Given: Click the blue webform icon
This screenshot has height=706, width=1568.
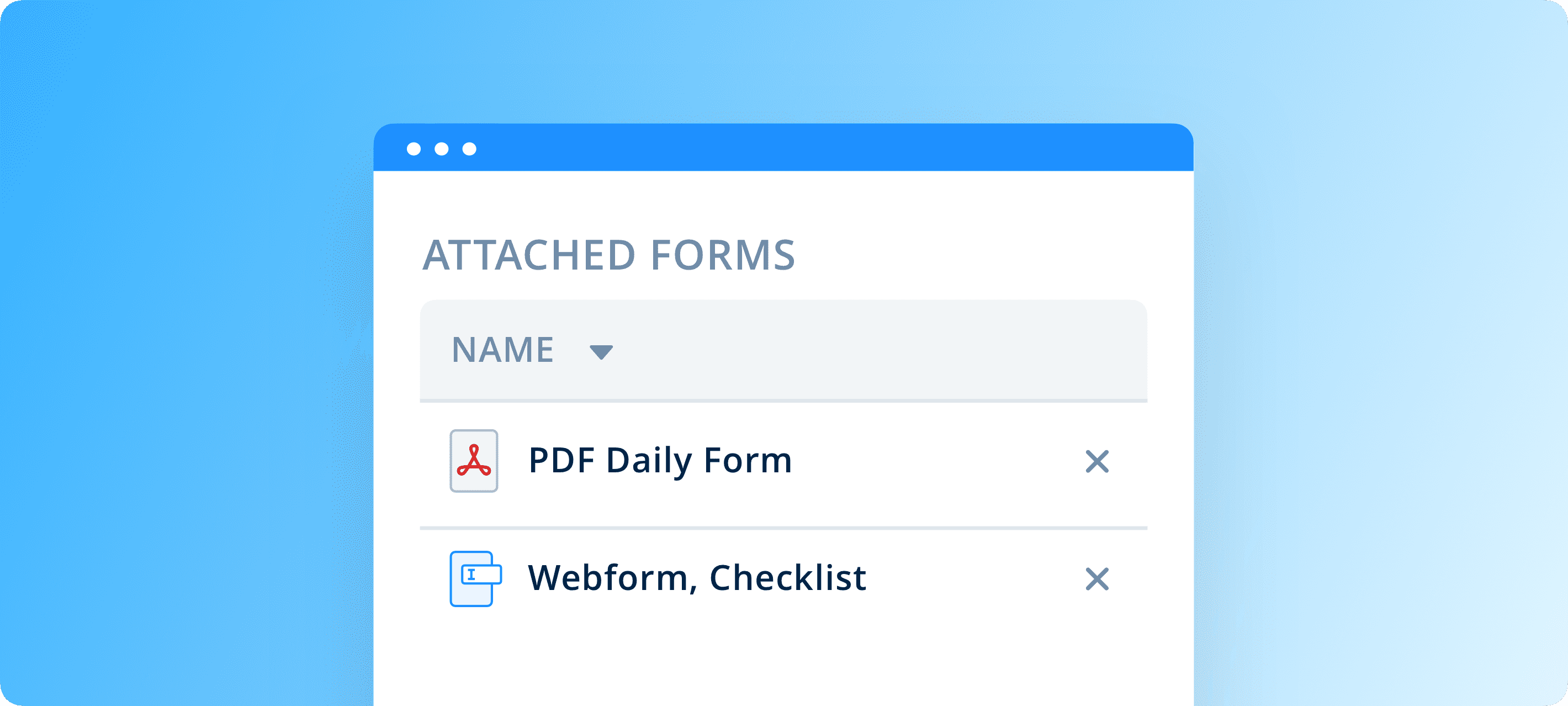Looking at the screenshot, I should [x=474, y=578].
